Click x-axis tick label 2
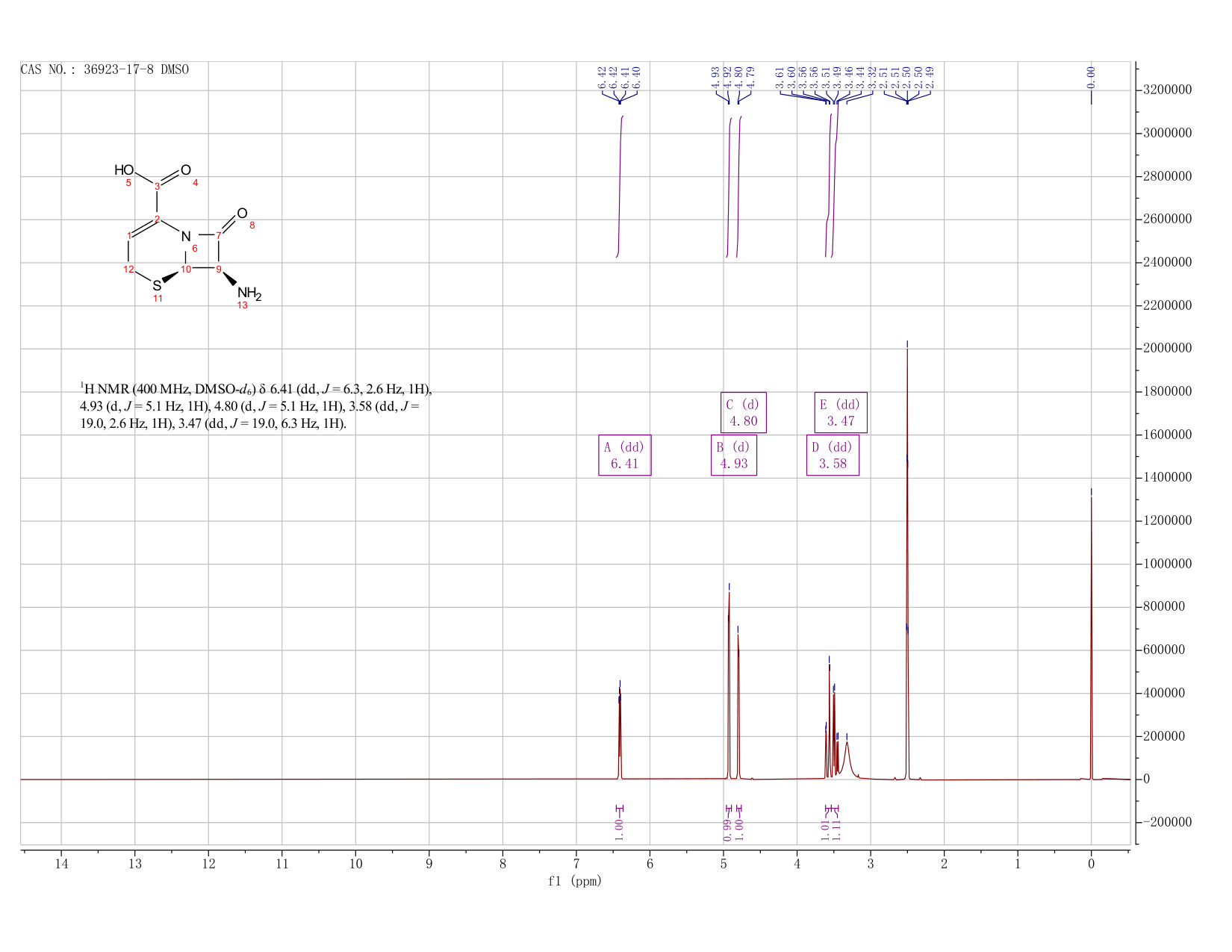Image resolution: width=1232 pixels, height=952 pixels. (x=944, y=864)
